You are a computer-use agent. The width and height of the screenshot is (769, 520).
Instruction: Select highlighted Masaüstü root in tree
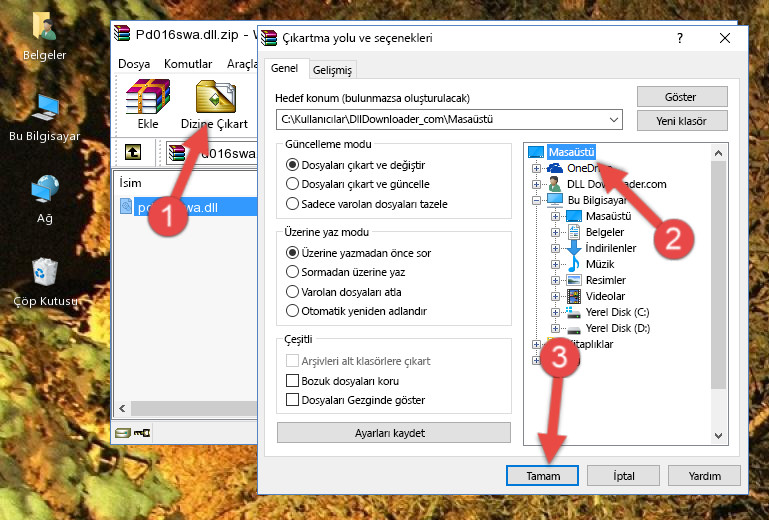coord(571,152)
